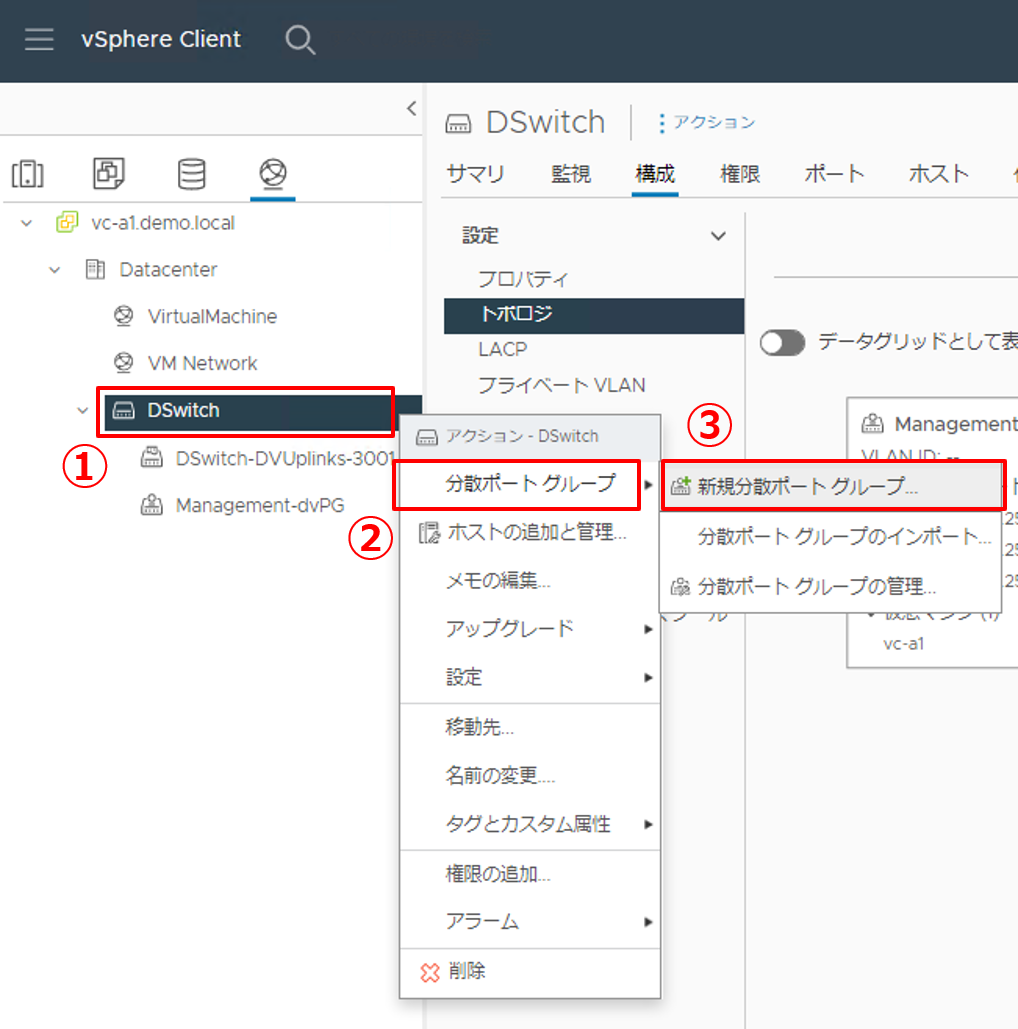
Task: Collapse the settings section chevron
Action: 717,237
